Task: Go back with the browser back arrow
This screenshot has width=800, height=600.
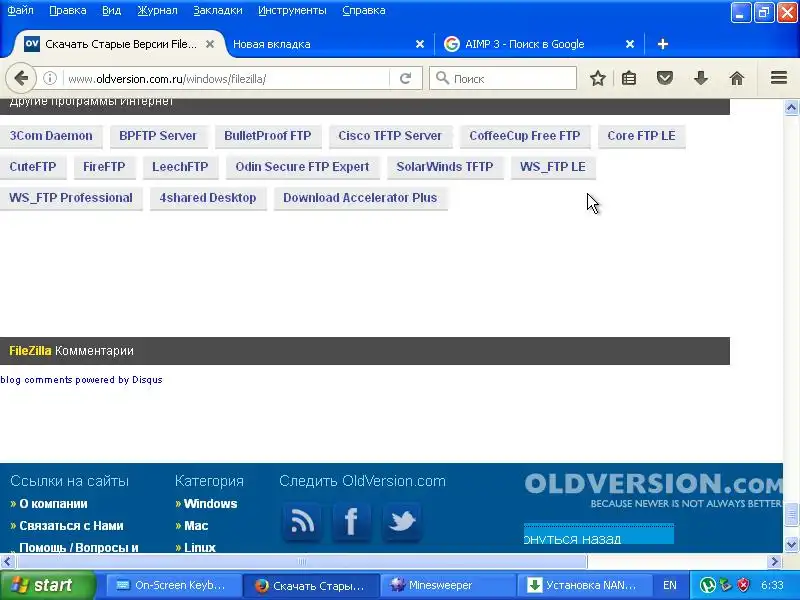Action: tap(21, 79)
